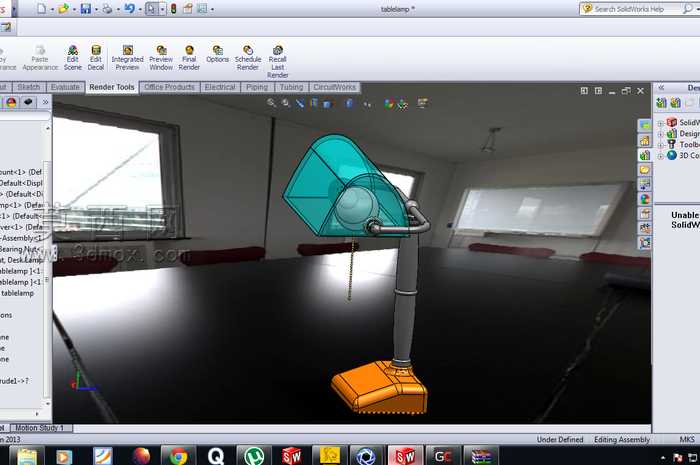Click Zoom to Area icon in viewport toolbar
The image size is (700, 465).
click(285, 103)
